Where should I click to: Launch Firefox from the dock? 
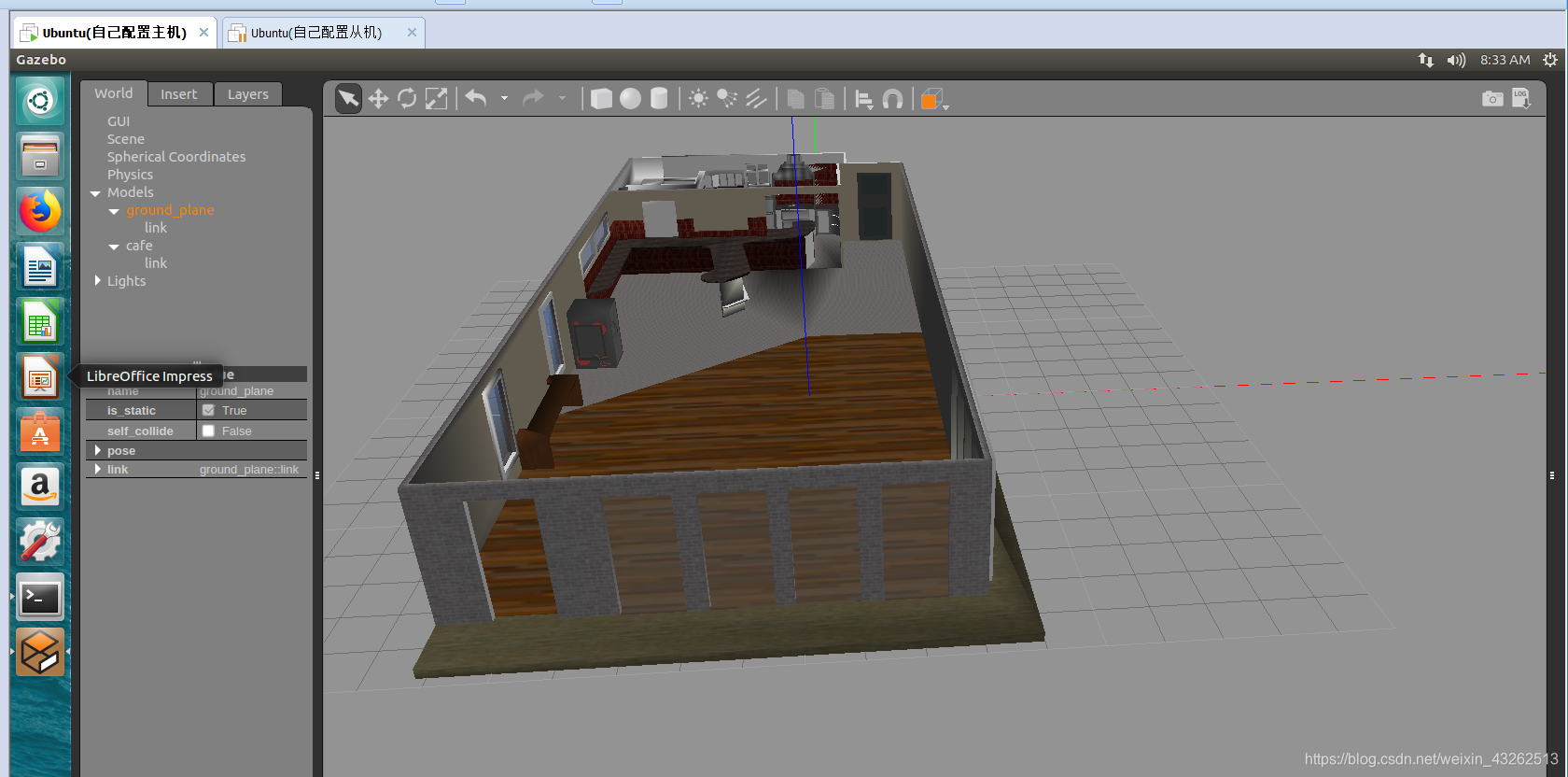click(x=40, y=211)
